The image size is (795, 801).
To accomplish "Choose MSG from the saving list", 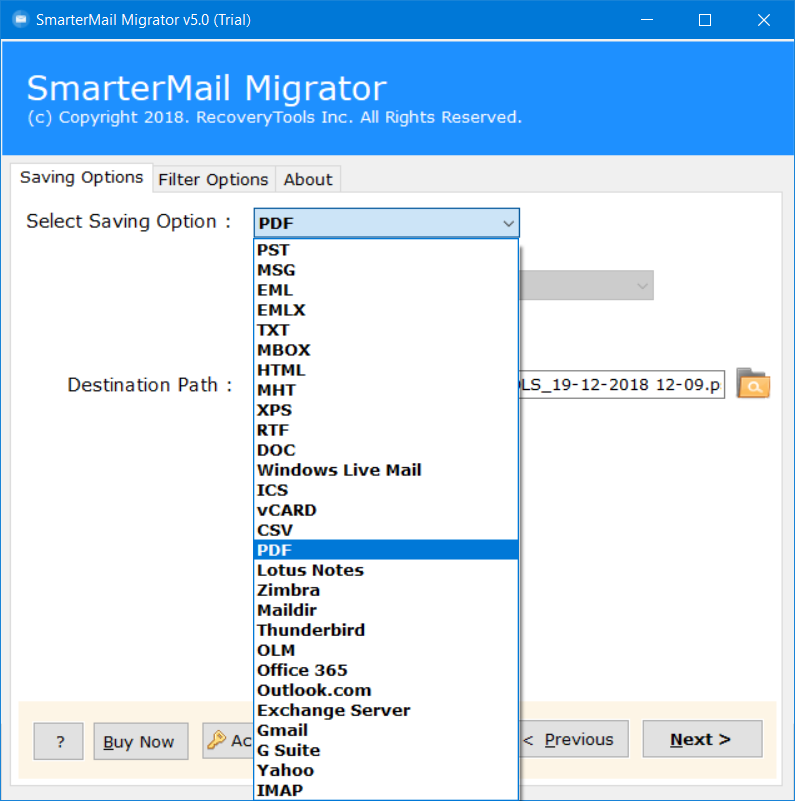I will coord(386,270).
